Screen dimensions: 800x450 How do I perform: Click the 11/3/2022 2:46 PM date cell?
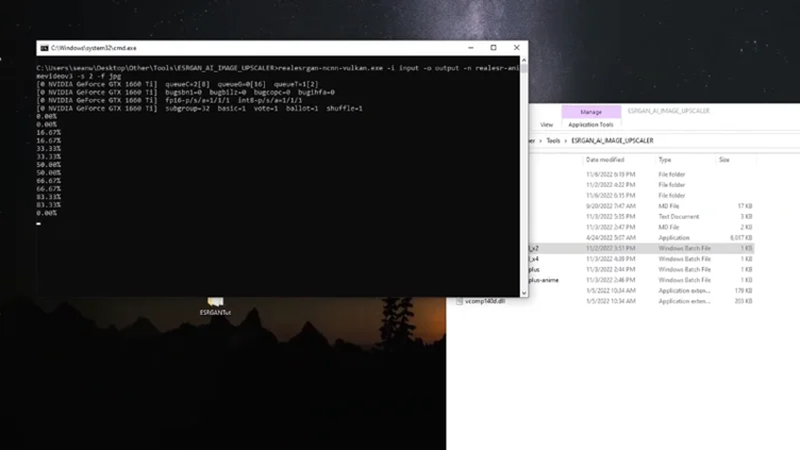tap(611, 280)
